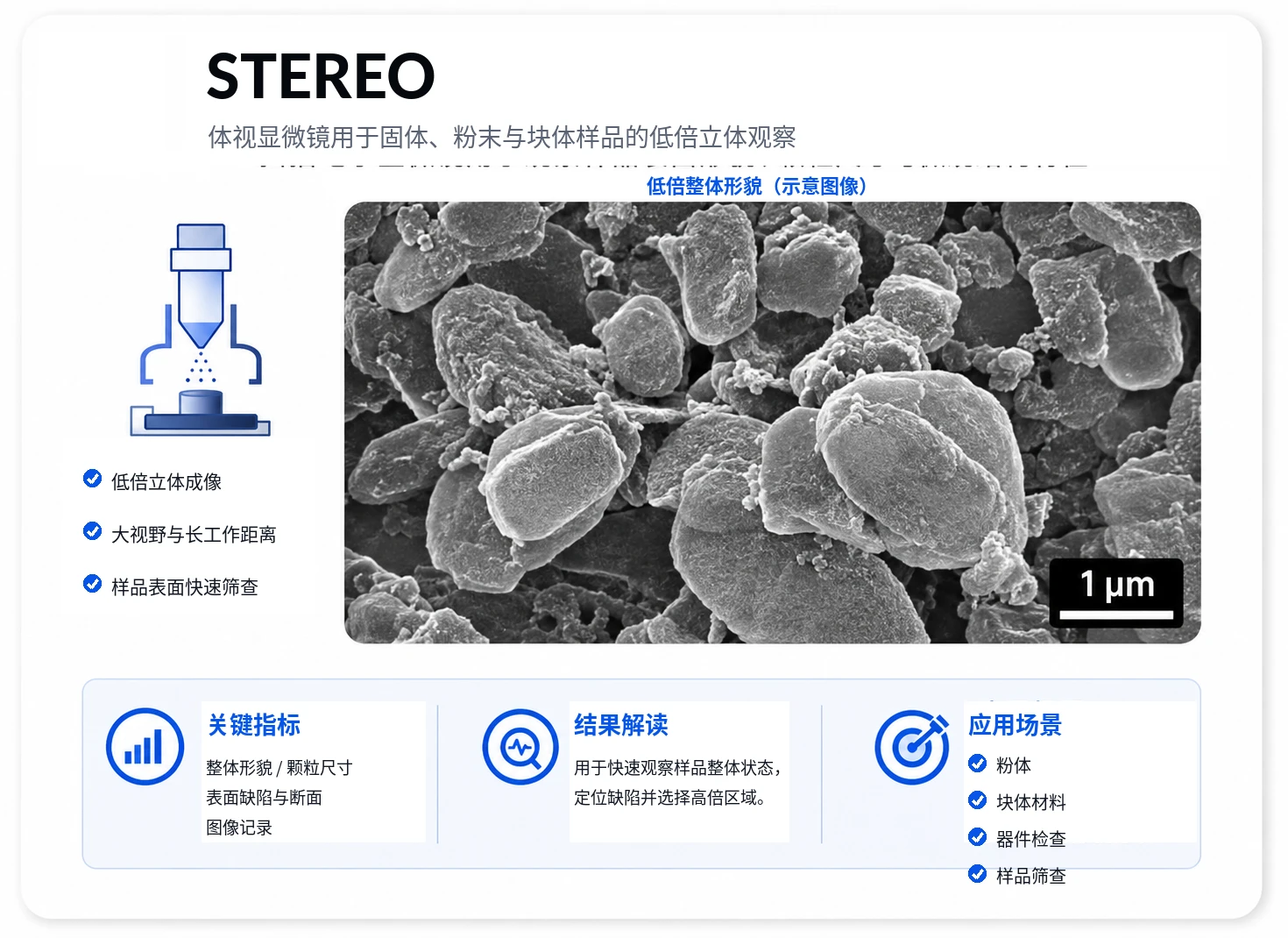Click the 表面缺陷与断面 line
The width and height of the screenshot is (1288, 938).
coord(264,798)
